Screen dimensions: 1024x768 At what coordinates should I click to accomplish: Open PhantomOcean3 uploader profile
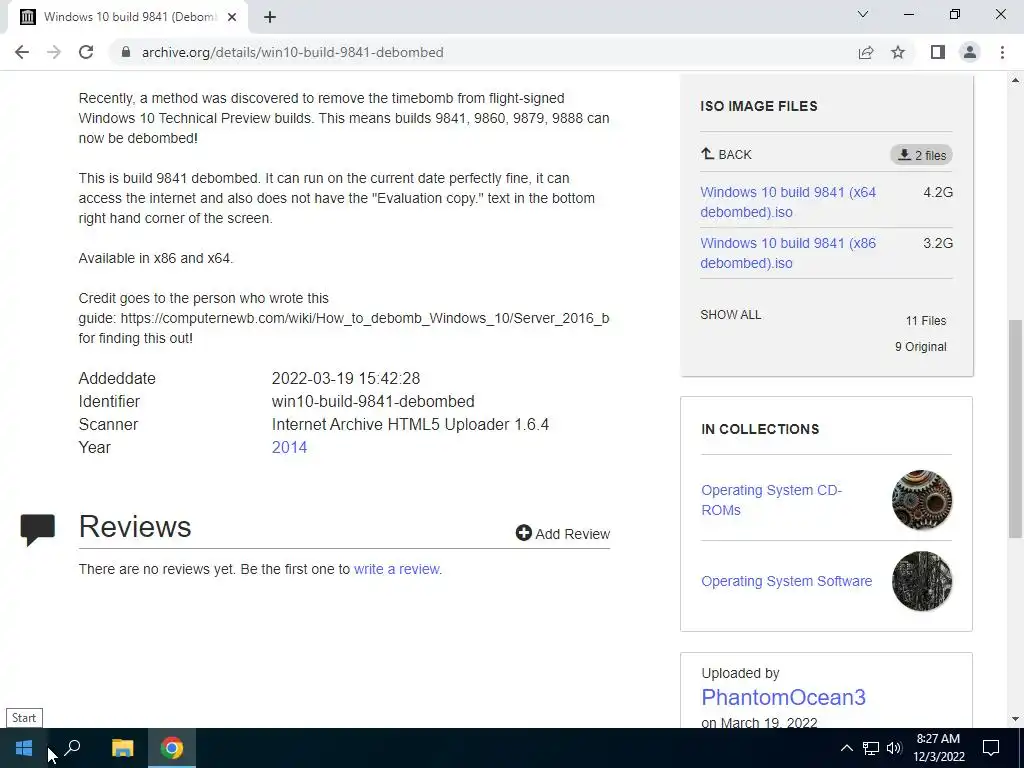point(783,697)
